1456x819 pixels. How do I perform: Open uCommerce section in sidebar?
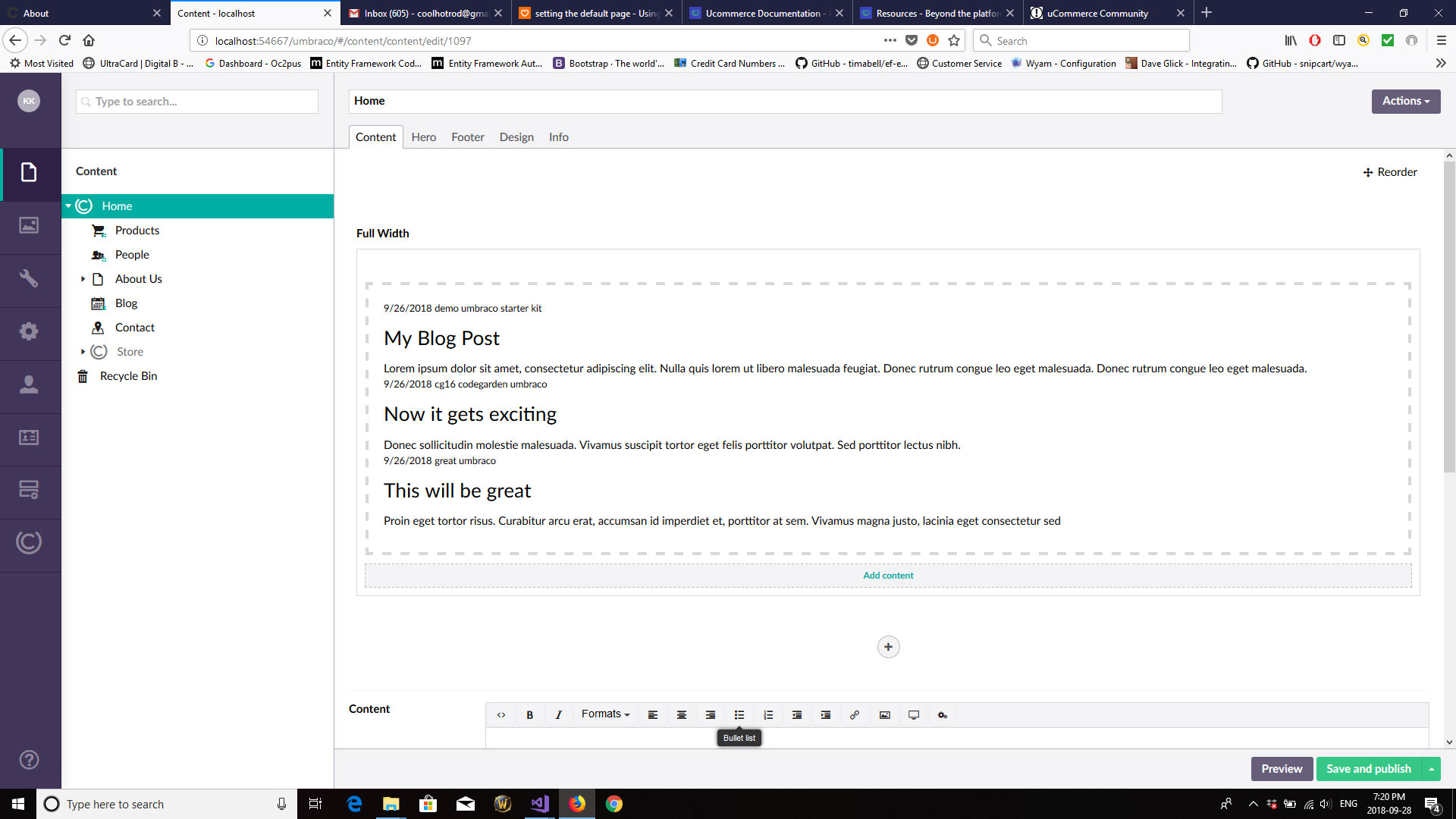tap(29, 542)
